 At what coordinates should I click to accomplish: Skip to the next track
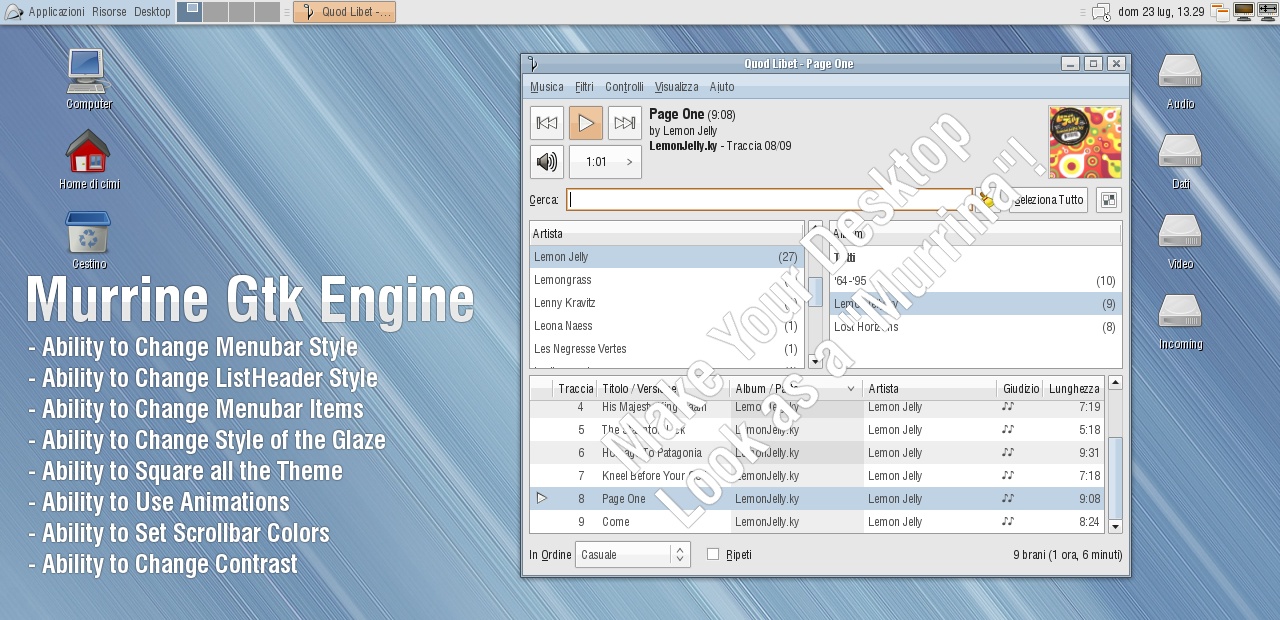(x=625, y=123)
